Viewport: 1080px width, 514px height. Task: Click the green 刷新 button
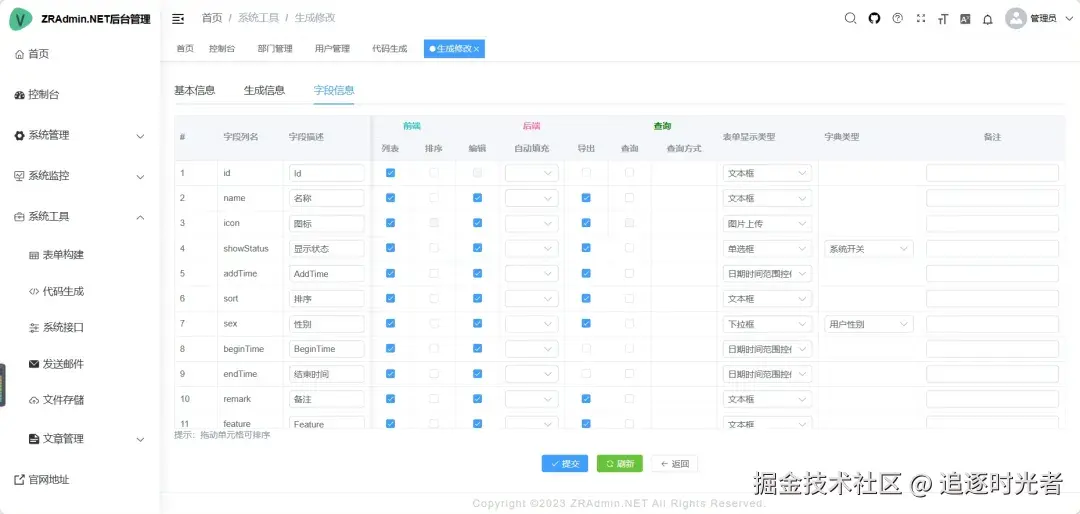(x=620, y=464)
